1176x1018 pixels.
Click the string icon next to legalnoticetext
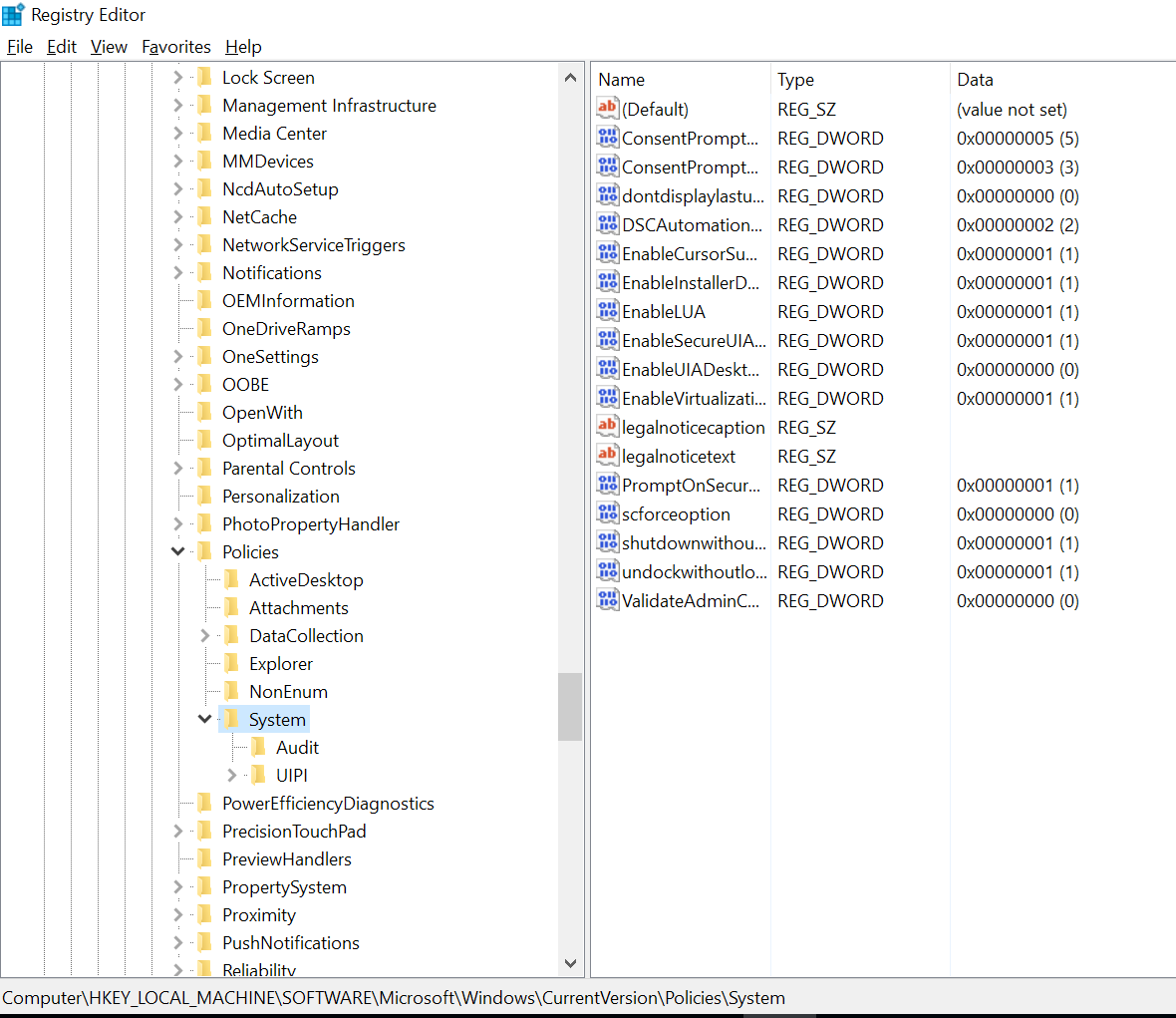[608, 455]
